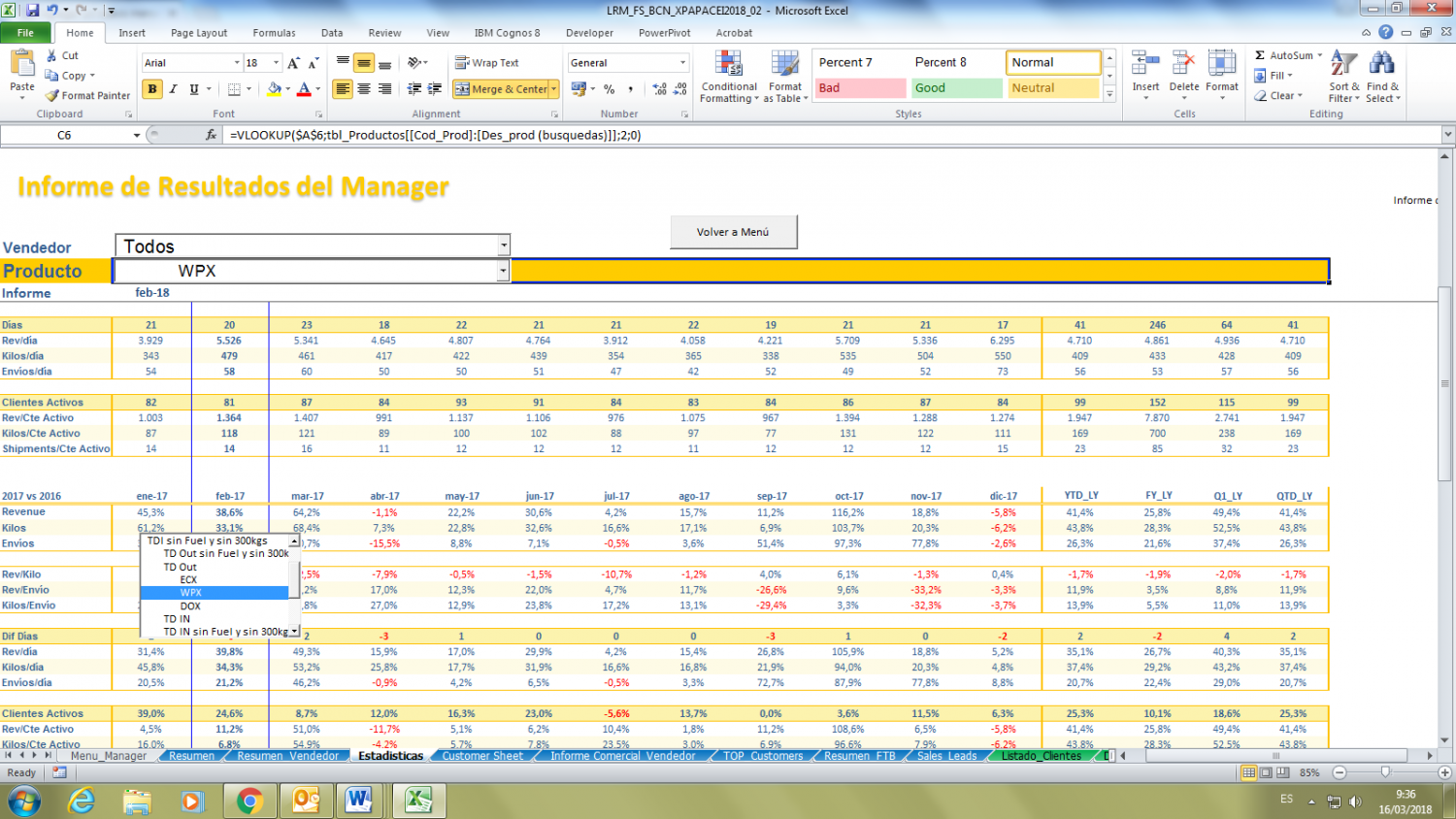Screen dimensions: 1456x819
Task: Open the File tab
Action: tap(25, 33)
